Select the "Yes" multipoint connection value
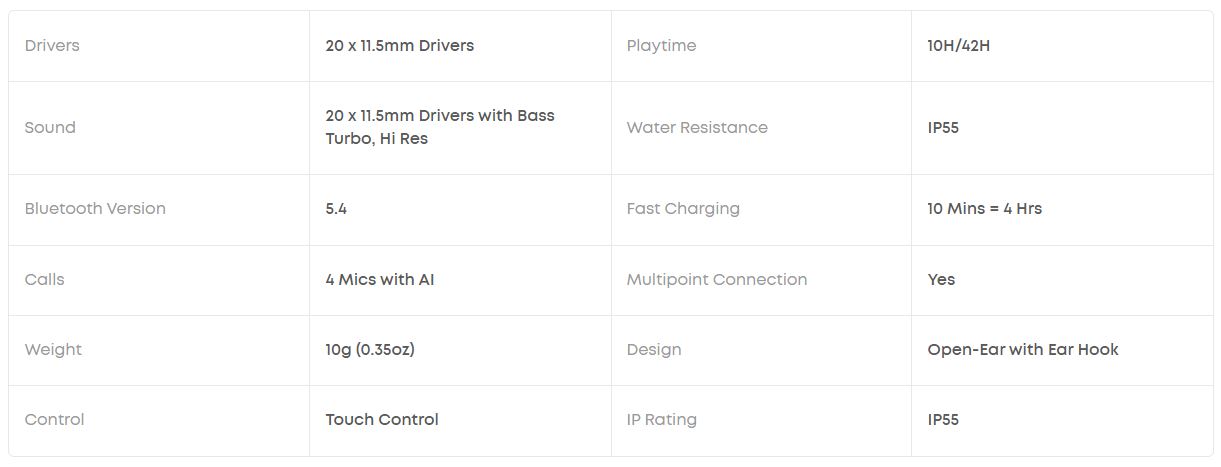Screen dimensions: 1221x467 click(941, 280)
